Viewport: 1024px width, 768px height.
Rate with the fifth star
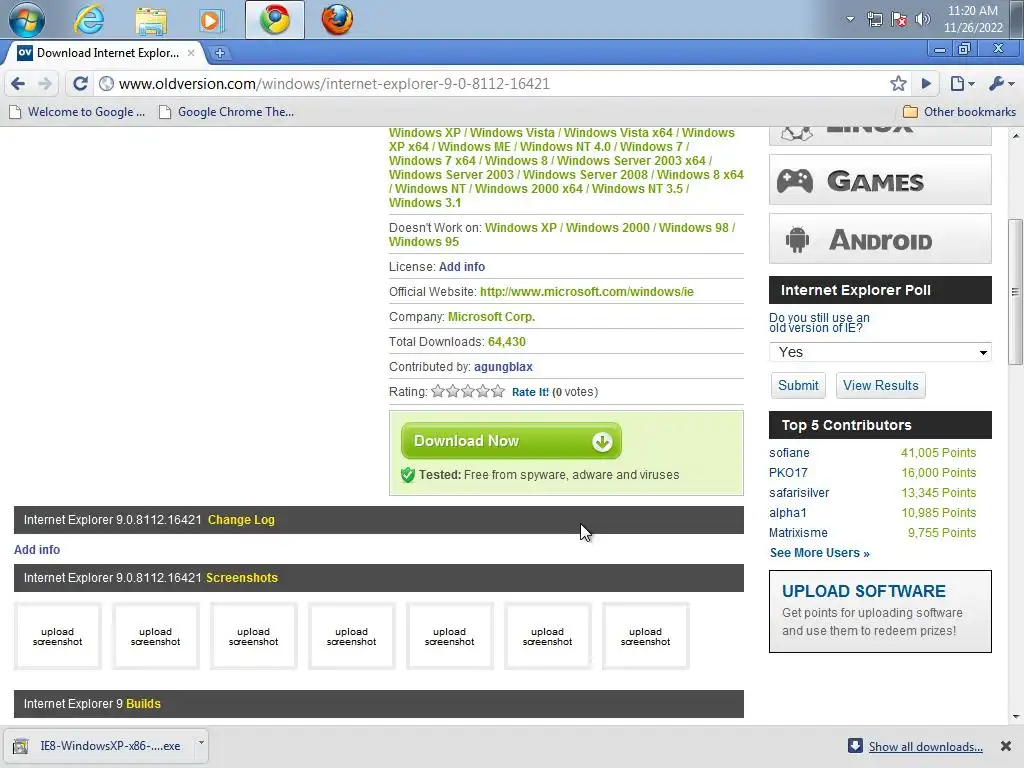pyautogui.click(x=498, y=391)
